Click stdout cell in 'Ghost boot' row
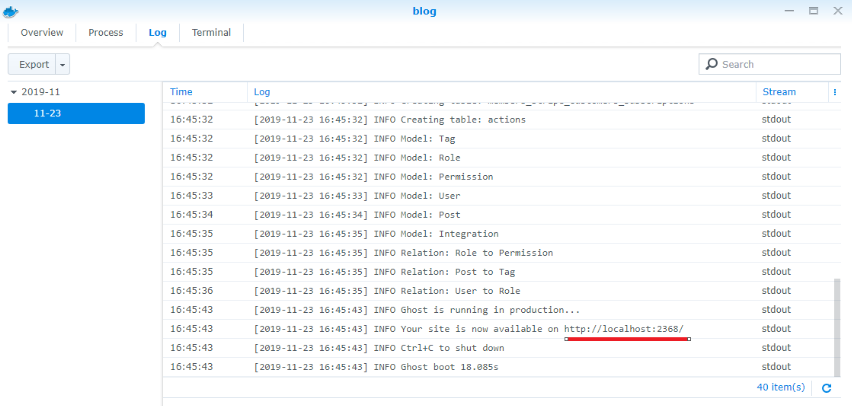The width and height of the screenshot is (852, 406). coord(776,367)
